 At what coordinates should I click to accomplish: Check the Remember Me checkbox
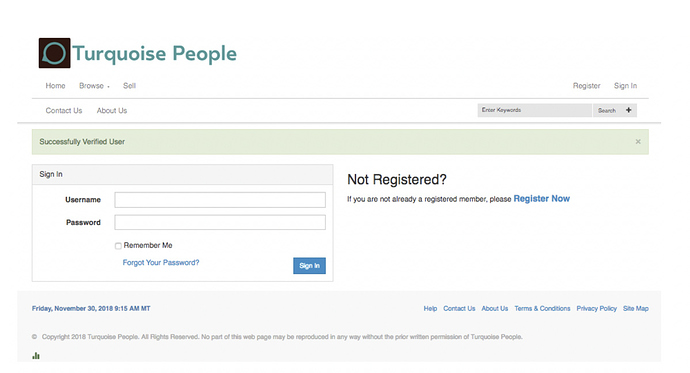click(x=118, y=246)
